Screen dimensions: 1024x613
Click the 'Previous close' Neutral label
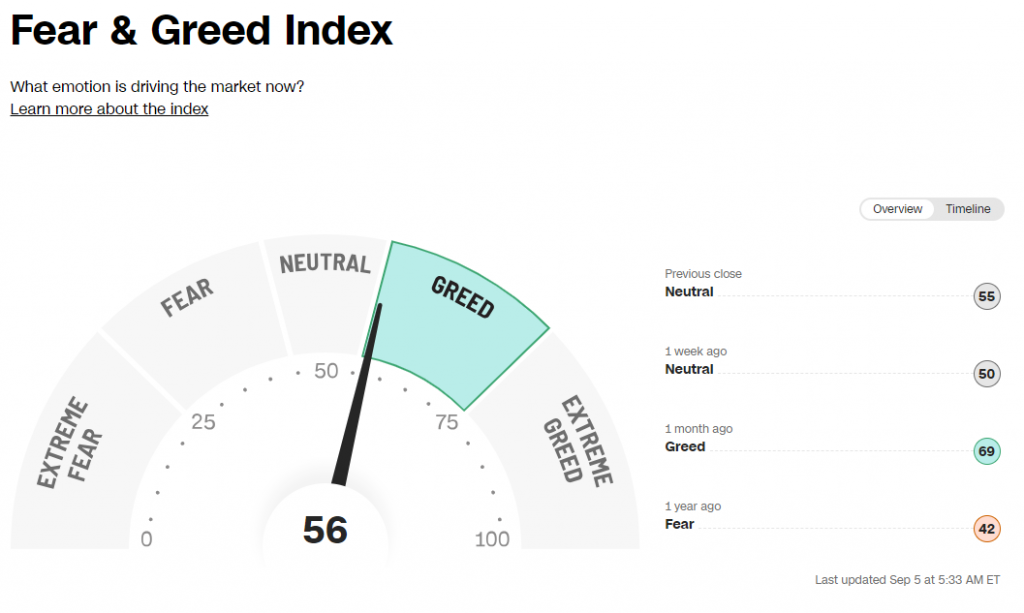click(x=689, y=292)
